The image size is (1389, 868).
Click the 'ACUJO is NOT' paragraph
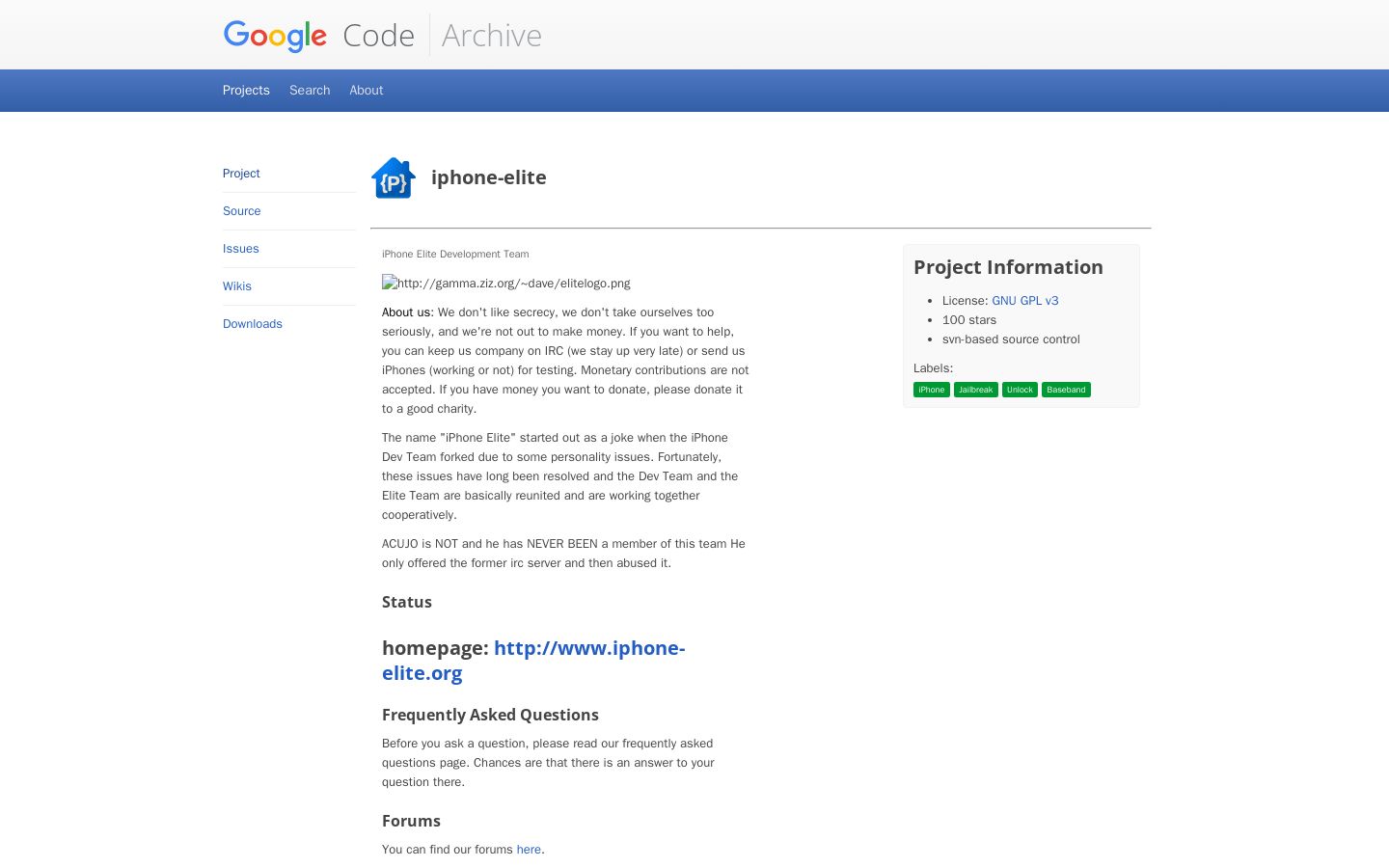pyautogui.click(x=563, y=554)
